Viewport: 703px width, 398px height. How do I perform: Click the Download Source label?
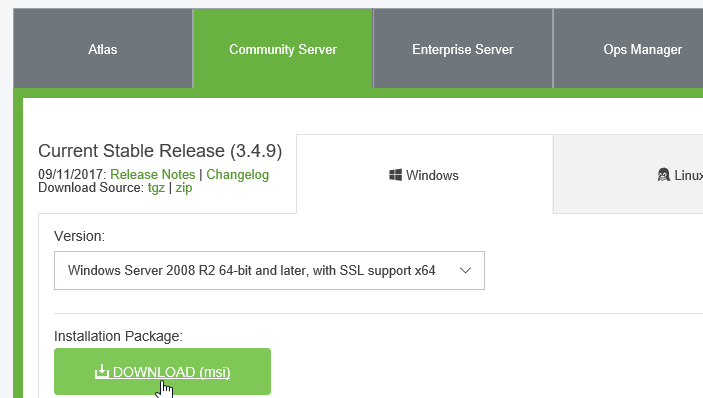pyautogui.click(x=91, y=188)
